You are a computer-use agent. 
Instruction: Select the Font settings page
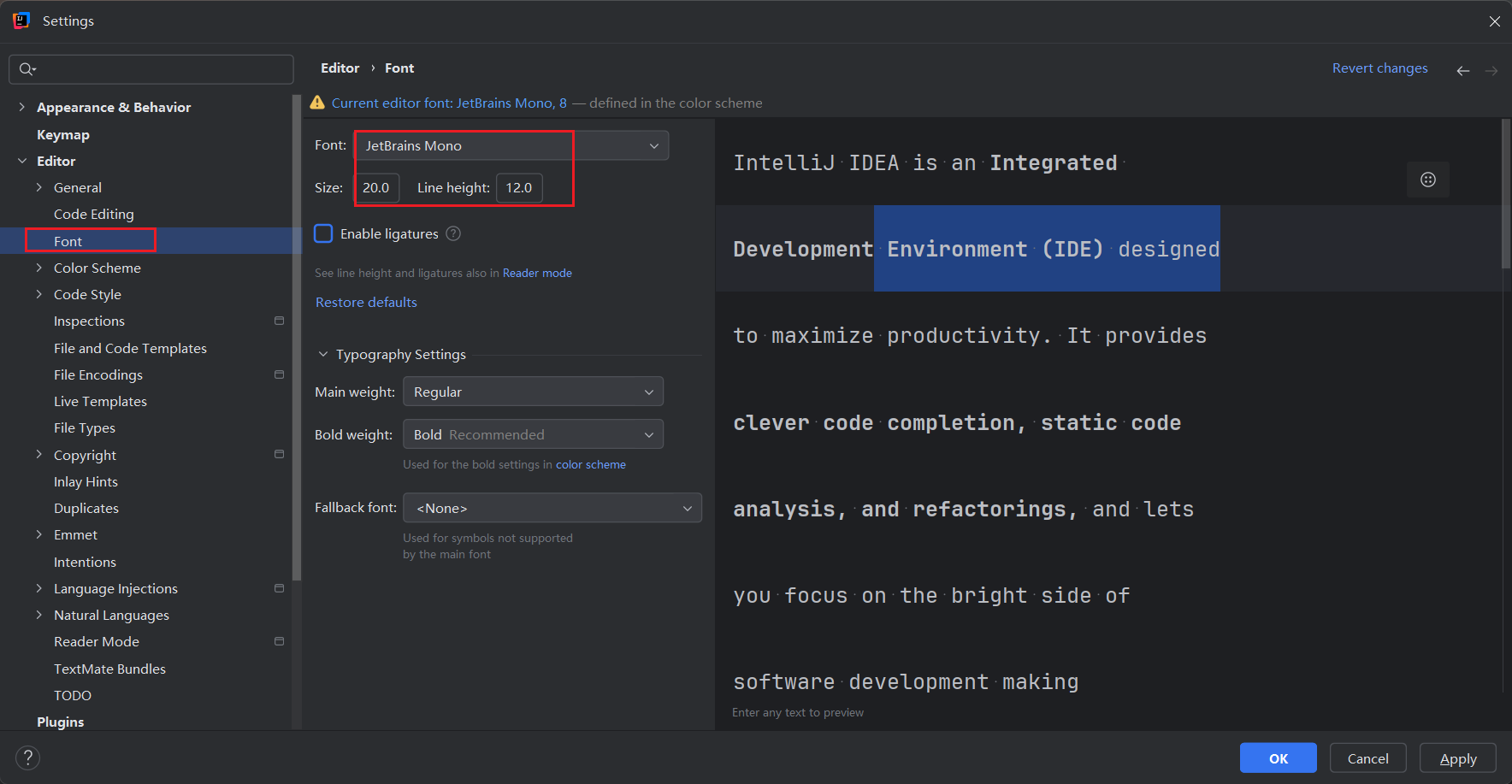tap(68, 241)
